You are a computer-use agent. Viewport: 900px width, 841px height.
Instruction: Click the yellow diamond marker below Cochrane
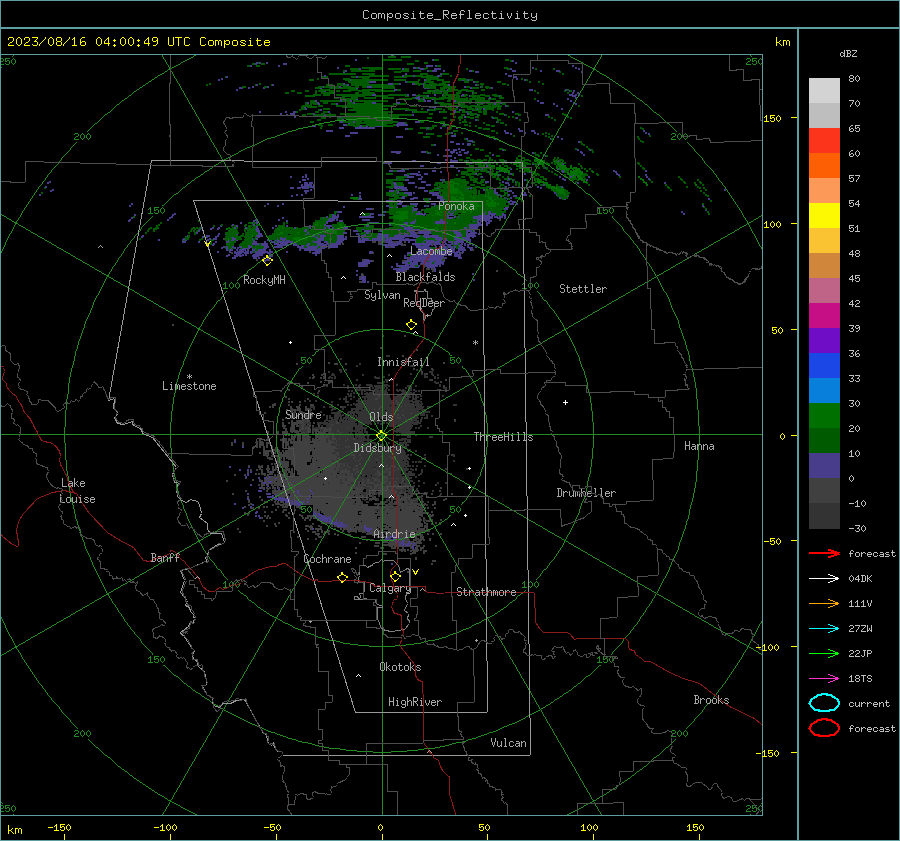pyautogui.click(x=342, y=578)
